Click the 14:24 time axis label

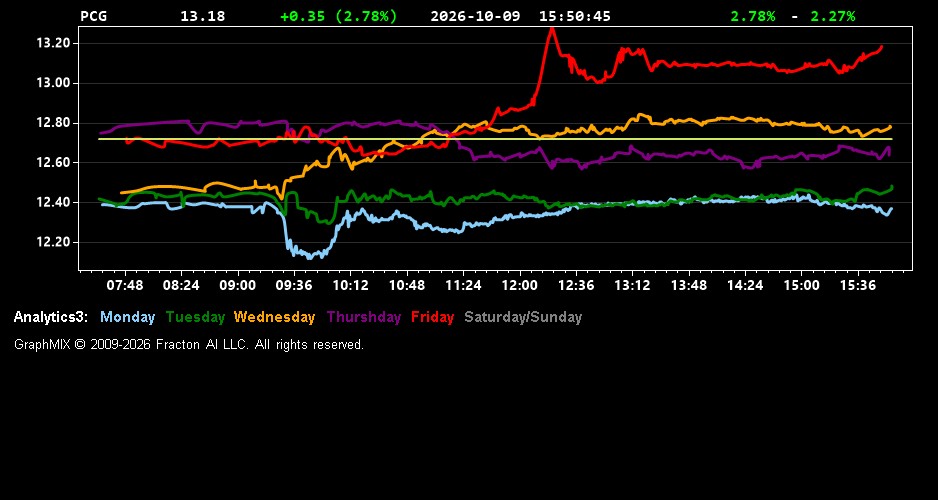point(745,285)
